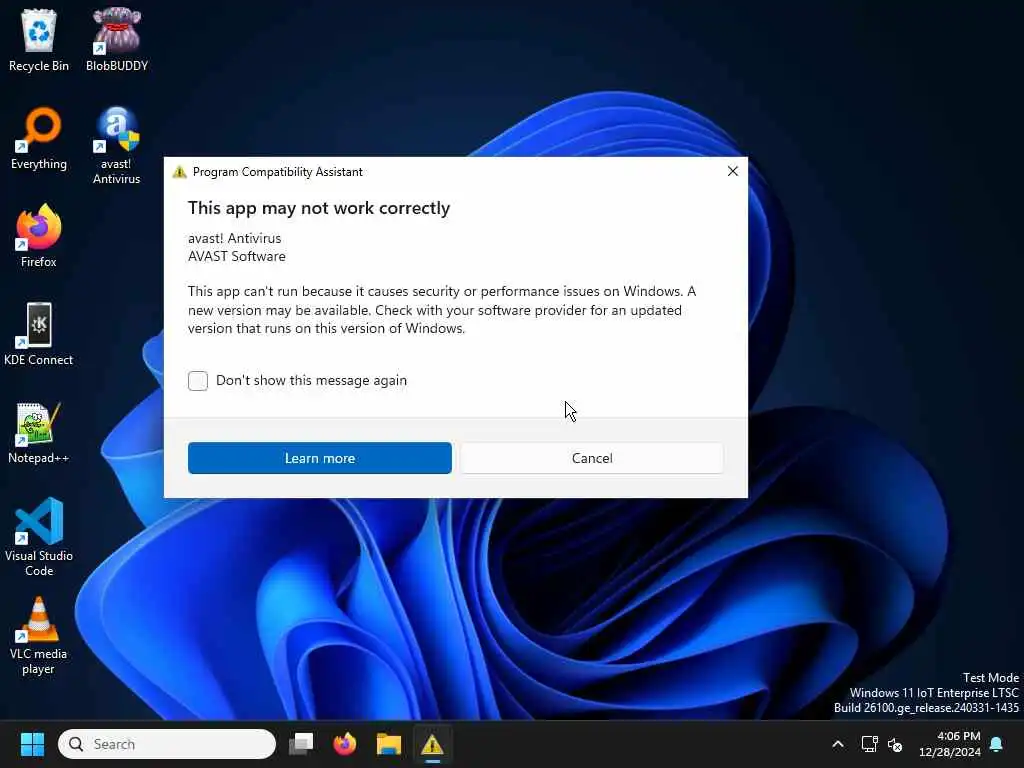Open the network status tray icon

pyautogui.click(x=869, y=744)
